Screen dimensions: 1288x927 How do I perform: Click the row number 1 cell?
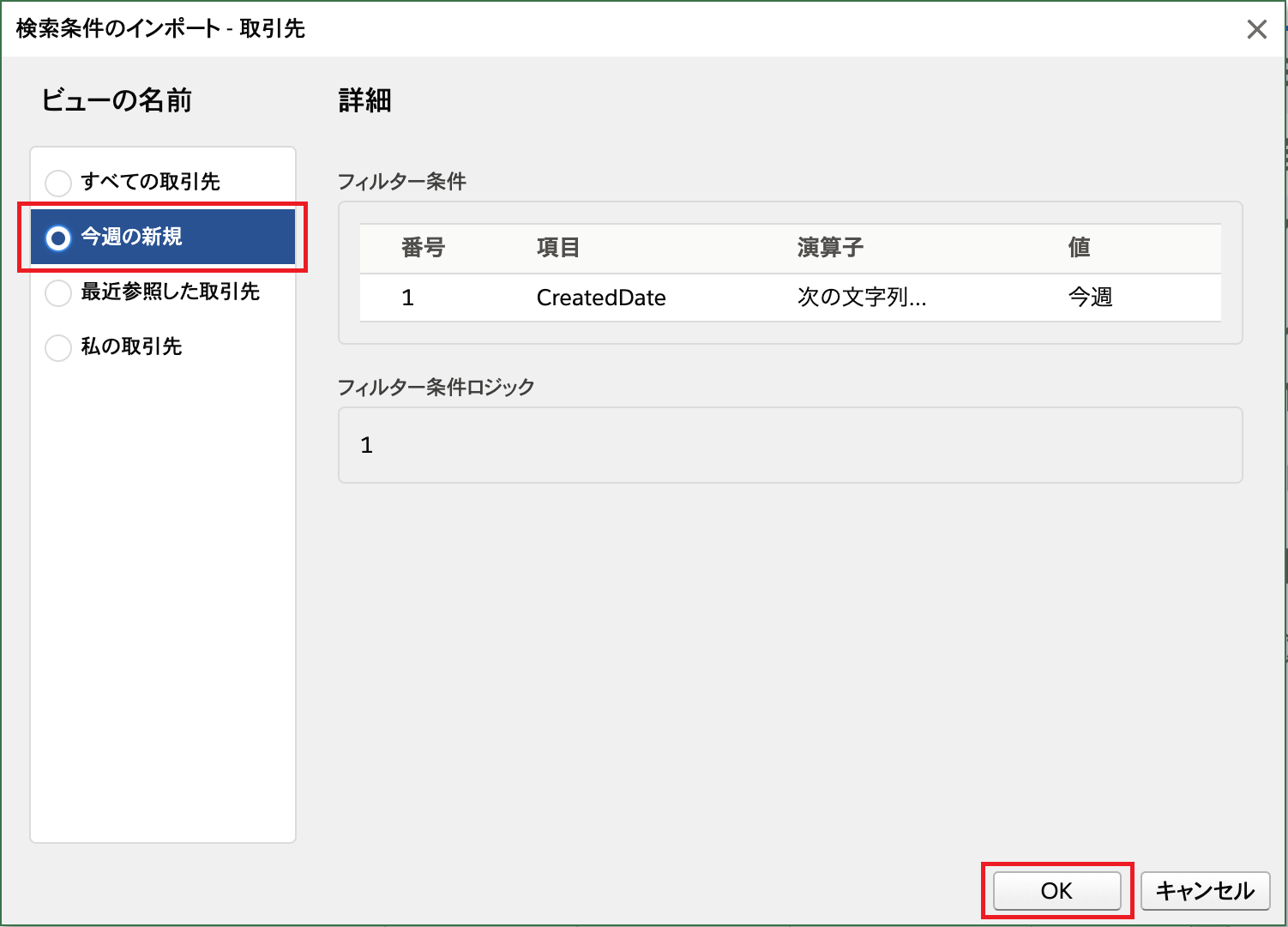pyautogui.click(x=408, y=298)
